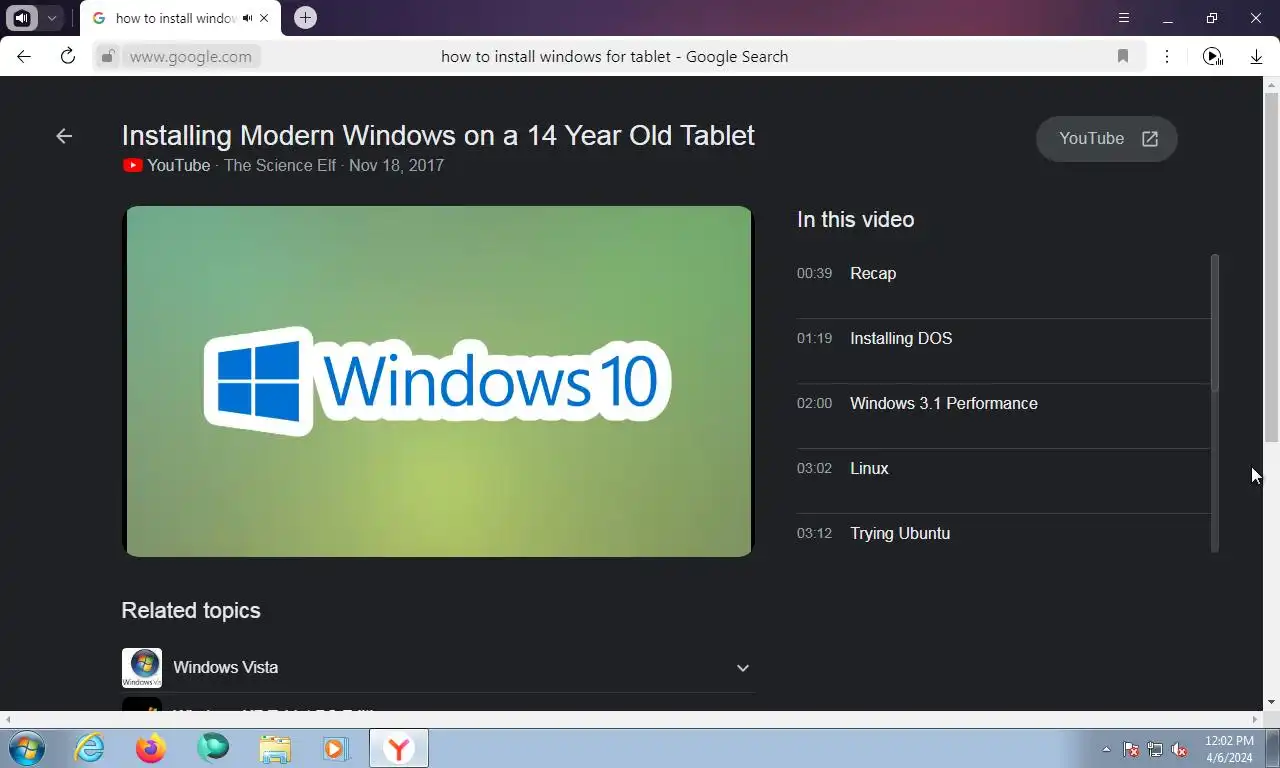The image size is (1280, 768).
Task: Click the Windows Vista topic icon
Action: pos(142,668)
